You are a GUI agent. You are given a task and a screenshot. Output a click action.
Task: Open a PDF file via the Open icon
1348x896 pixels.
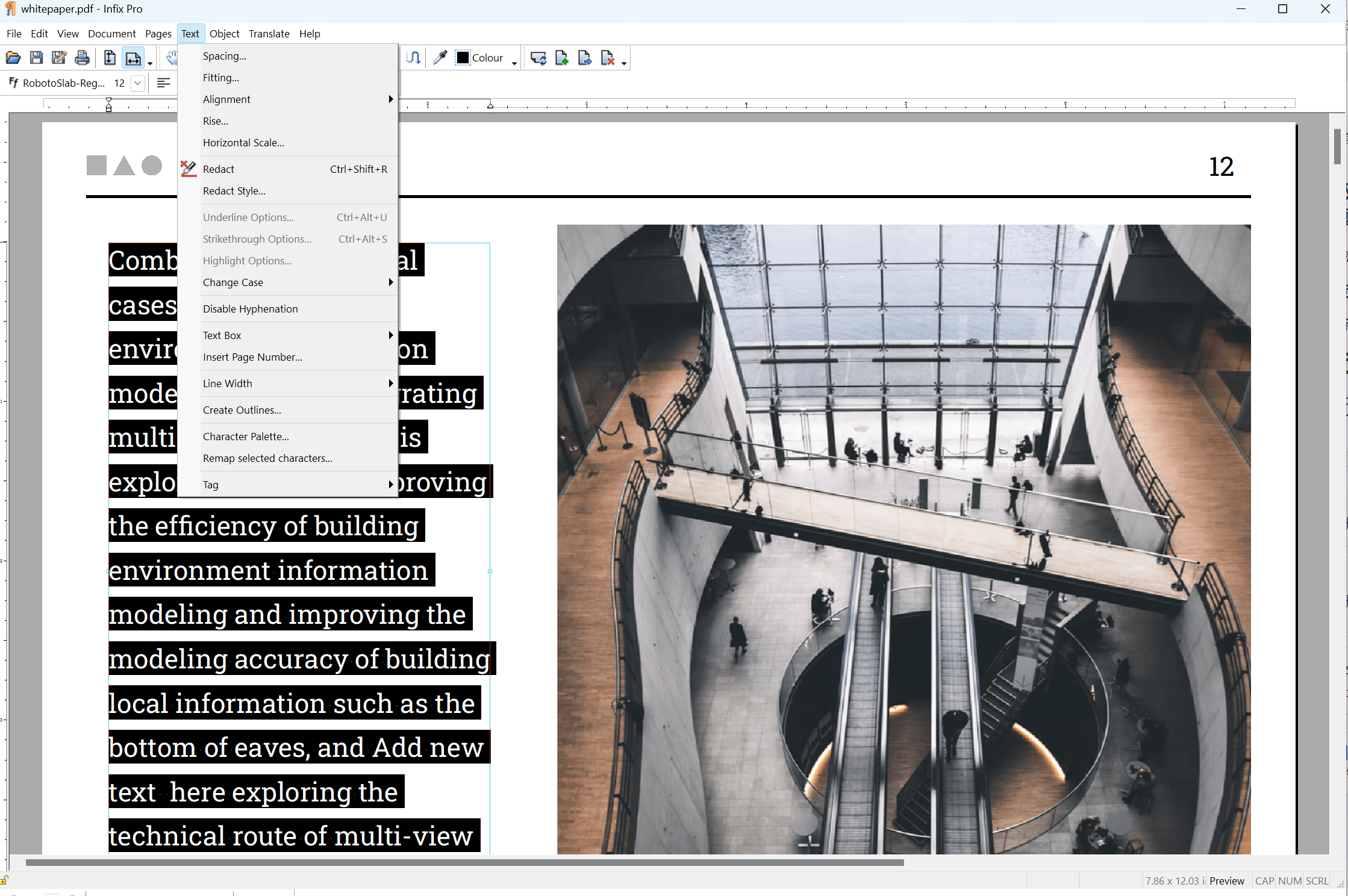click(13, 57)
